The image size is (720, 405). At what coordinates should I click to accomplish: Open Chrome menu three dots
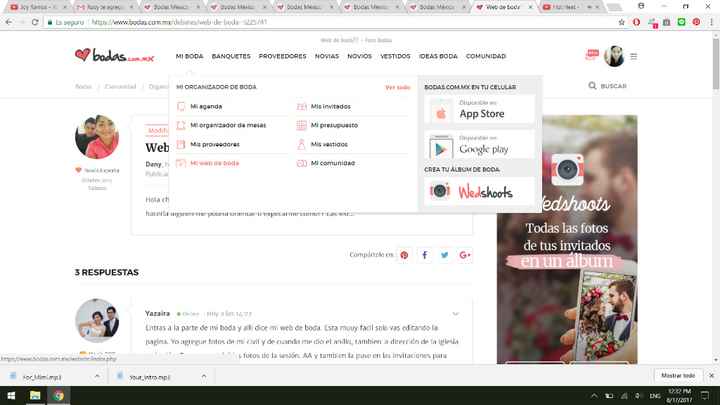pos(712,22)
